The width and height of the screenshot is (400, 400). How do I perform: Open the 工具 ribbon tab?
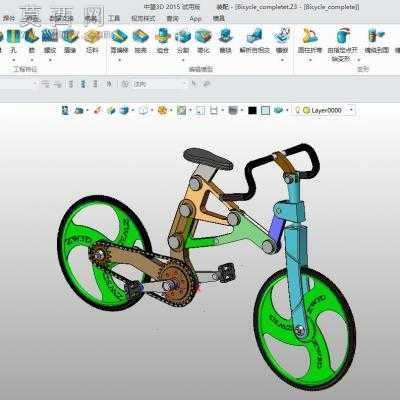point(114,19)
